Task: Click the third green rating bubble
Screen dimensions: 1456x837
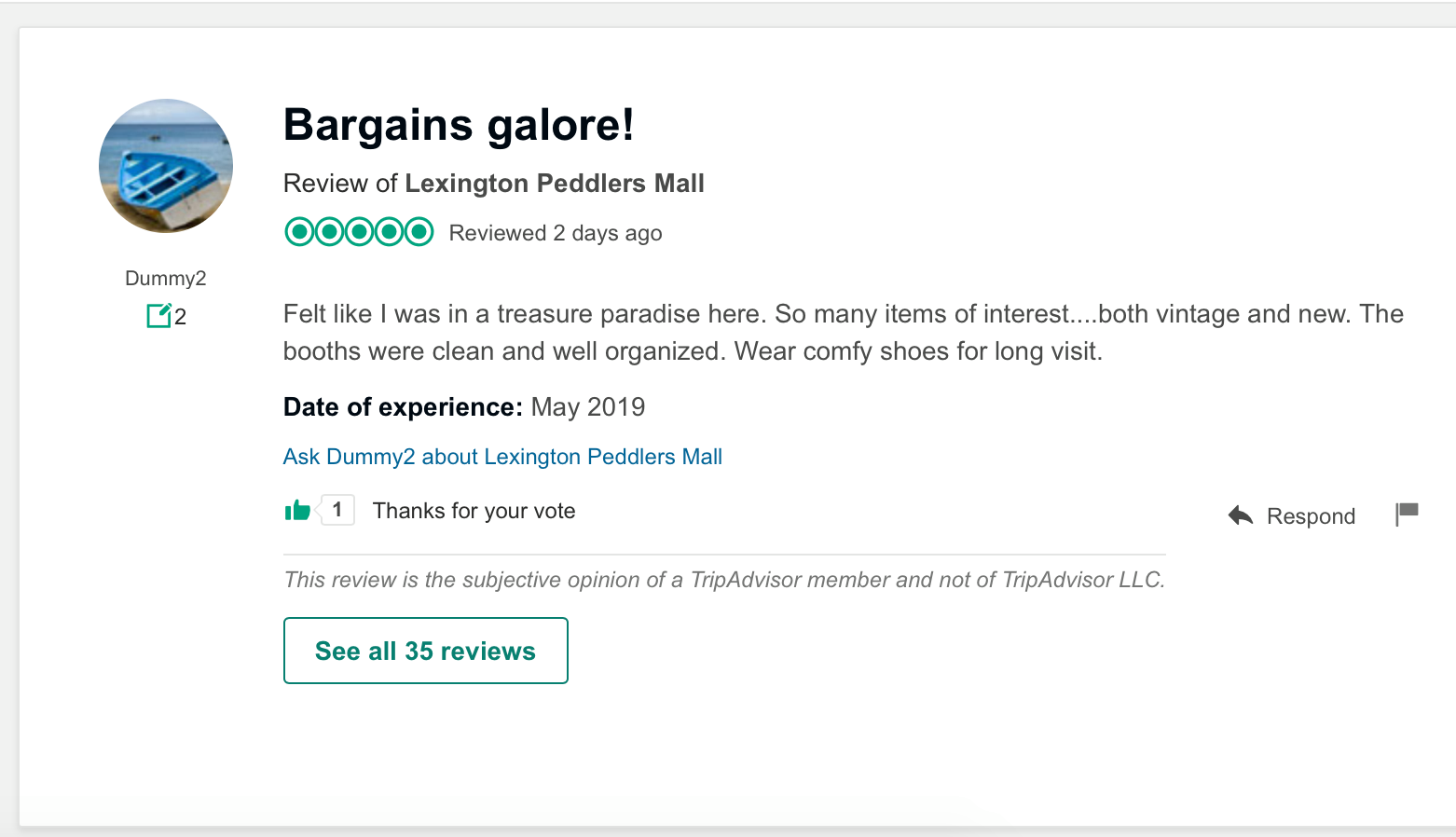Action: click(x=359, y=231)
